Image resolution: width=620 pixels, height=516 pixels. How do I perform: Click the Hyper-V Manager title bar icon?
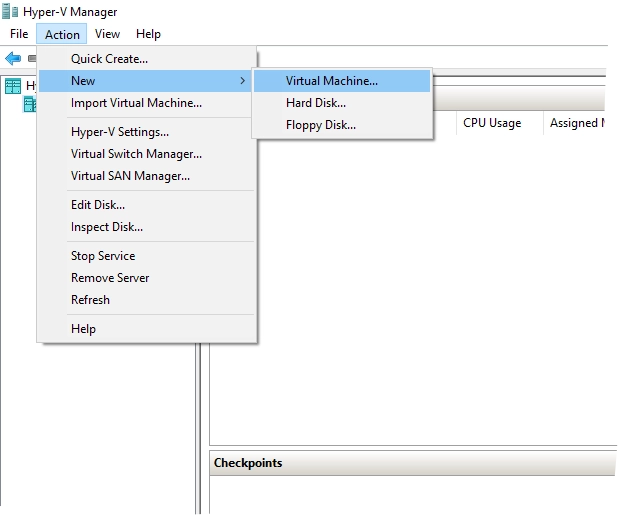click(x=10, y=12)
